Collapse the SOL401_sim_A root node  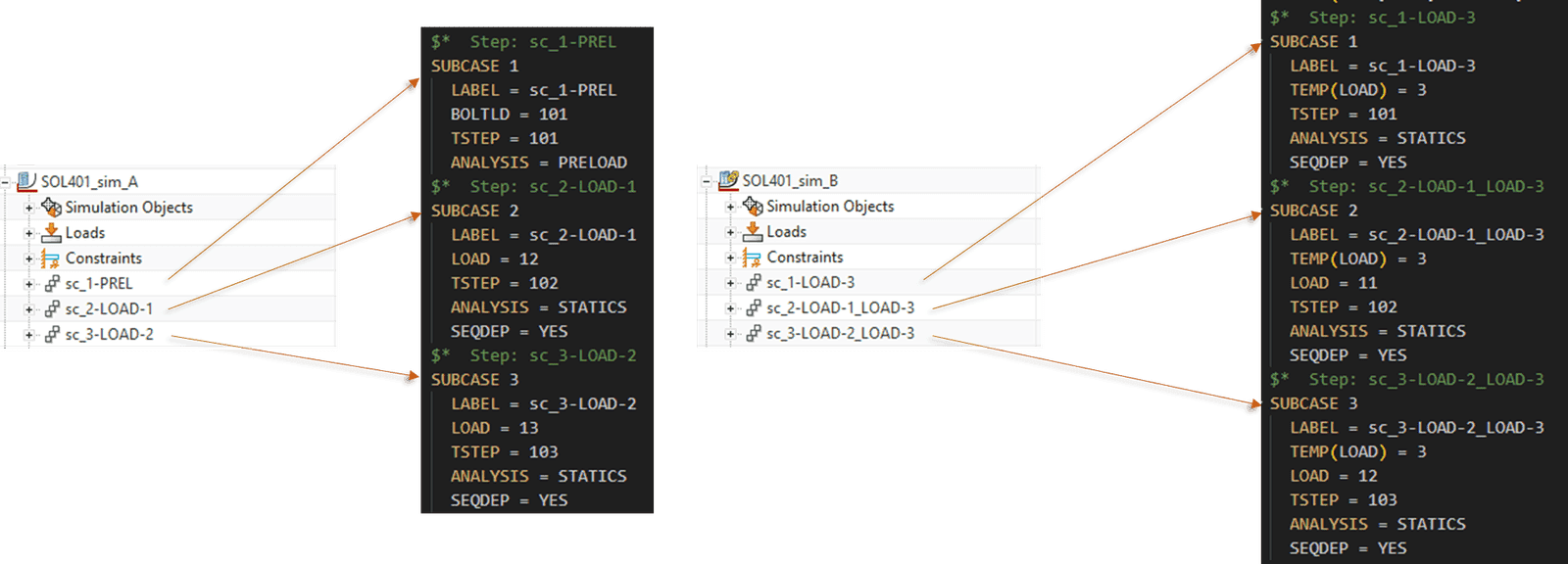pyautogui.click(x=5, y=182)
